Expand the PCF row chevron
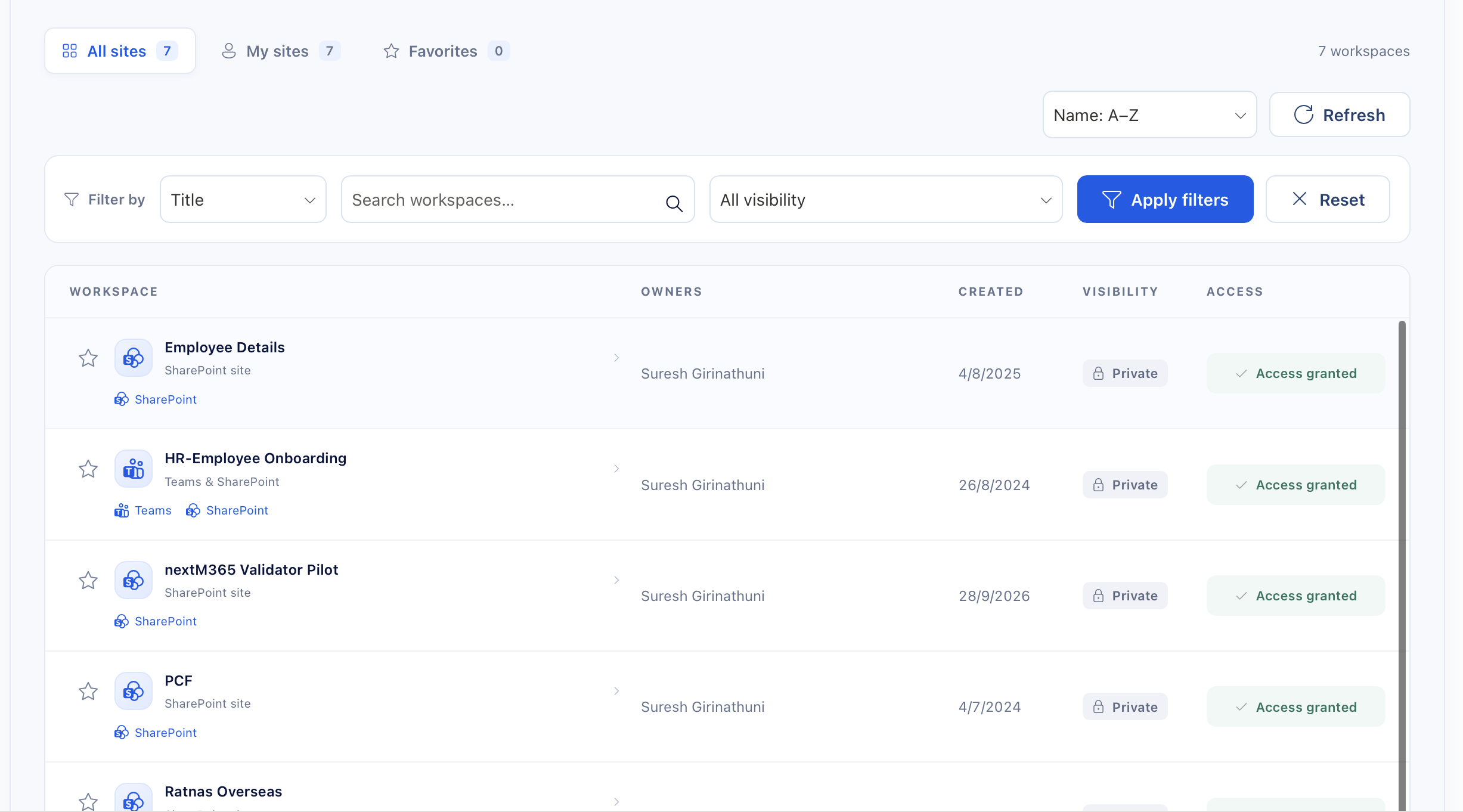The width and height of the screenshot is (1463, 812). [x=616, y=691]
